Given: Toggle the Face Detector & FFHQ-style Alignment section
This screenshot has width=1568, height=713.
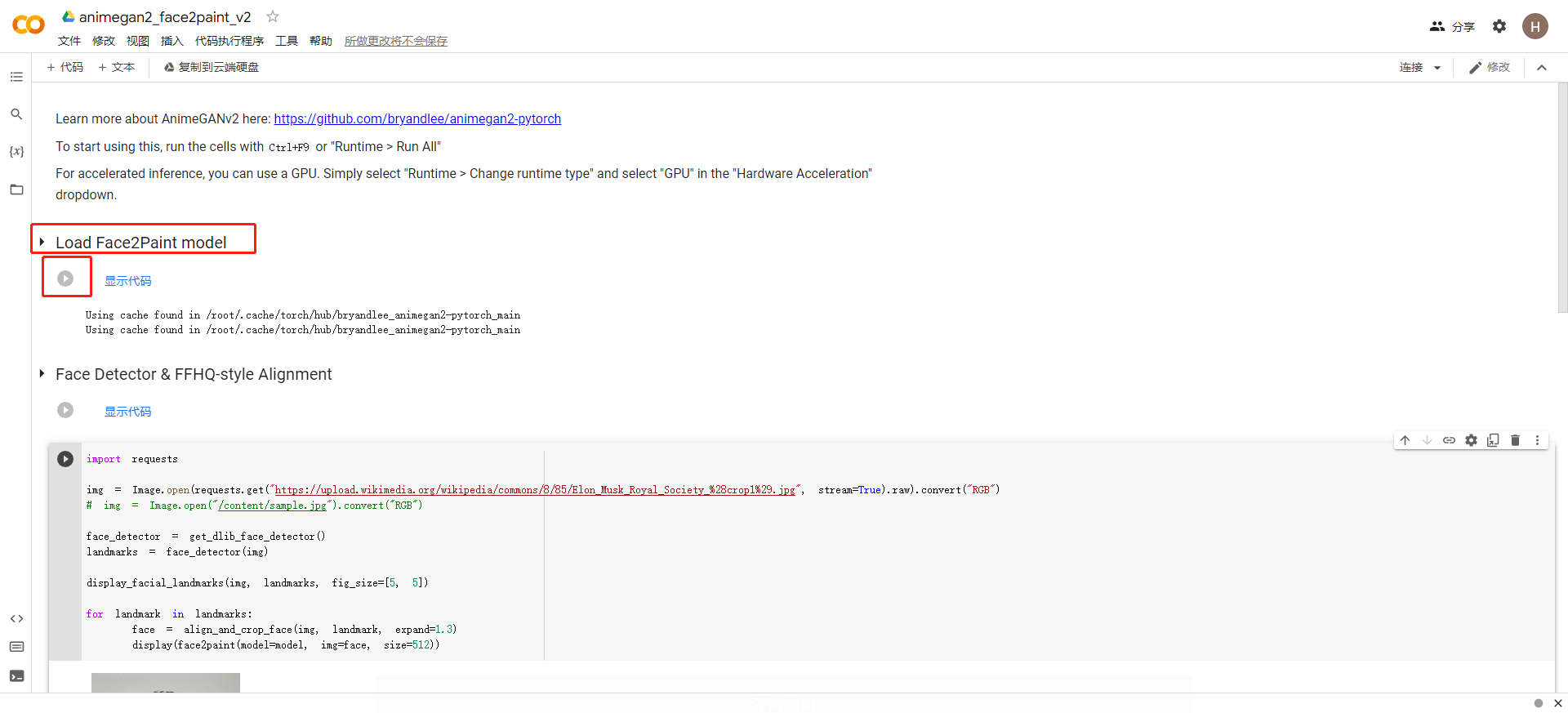Looking at the screenshot, I should pos(42,374).
